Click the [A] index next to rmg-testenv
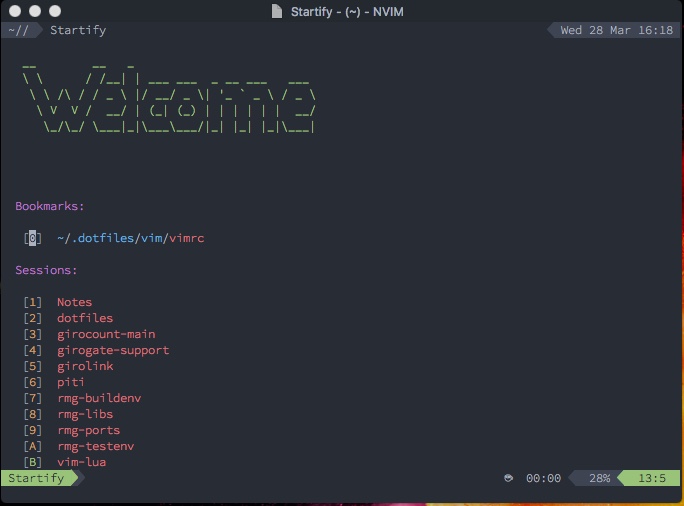Image resolution: width=684 pixels, height=506 pixels. (33, 446)
